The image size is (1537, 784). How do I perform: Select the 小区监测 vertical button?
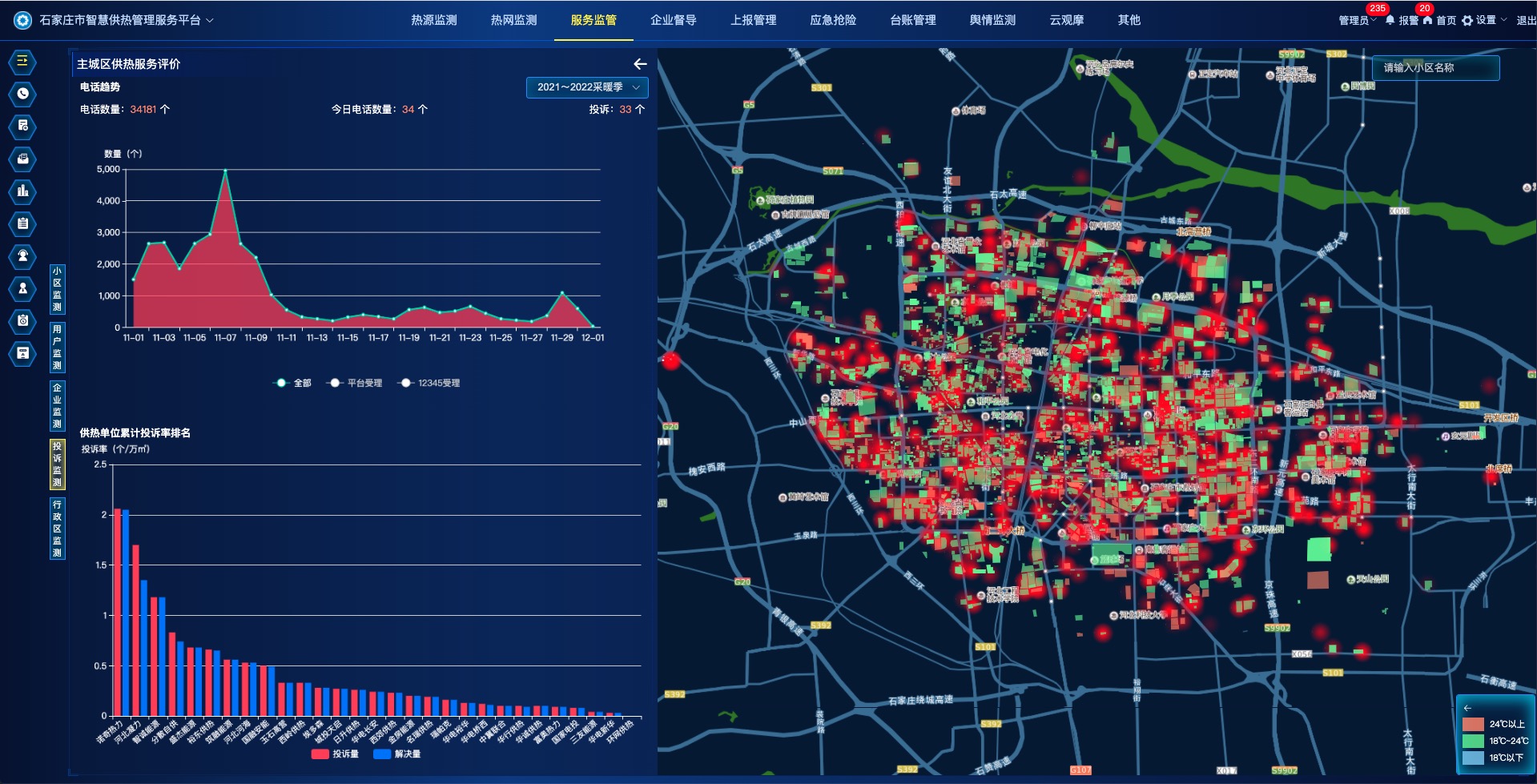tap(57, 289)
